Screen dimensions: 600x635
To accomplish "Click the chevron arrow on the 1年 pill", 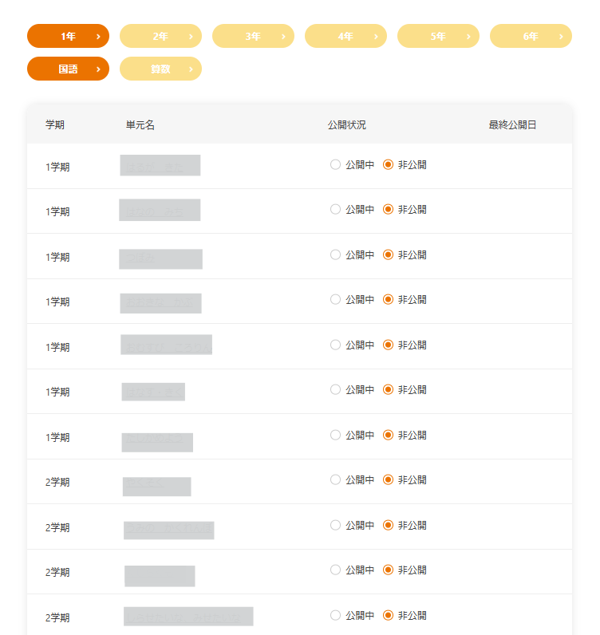I will tap(98, 36).
